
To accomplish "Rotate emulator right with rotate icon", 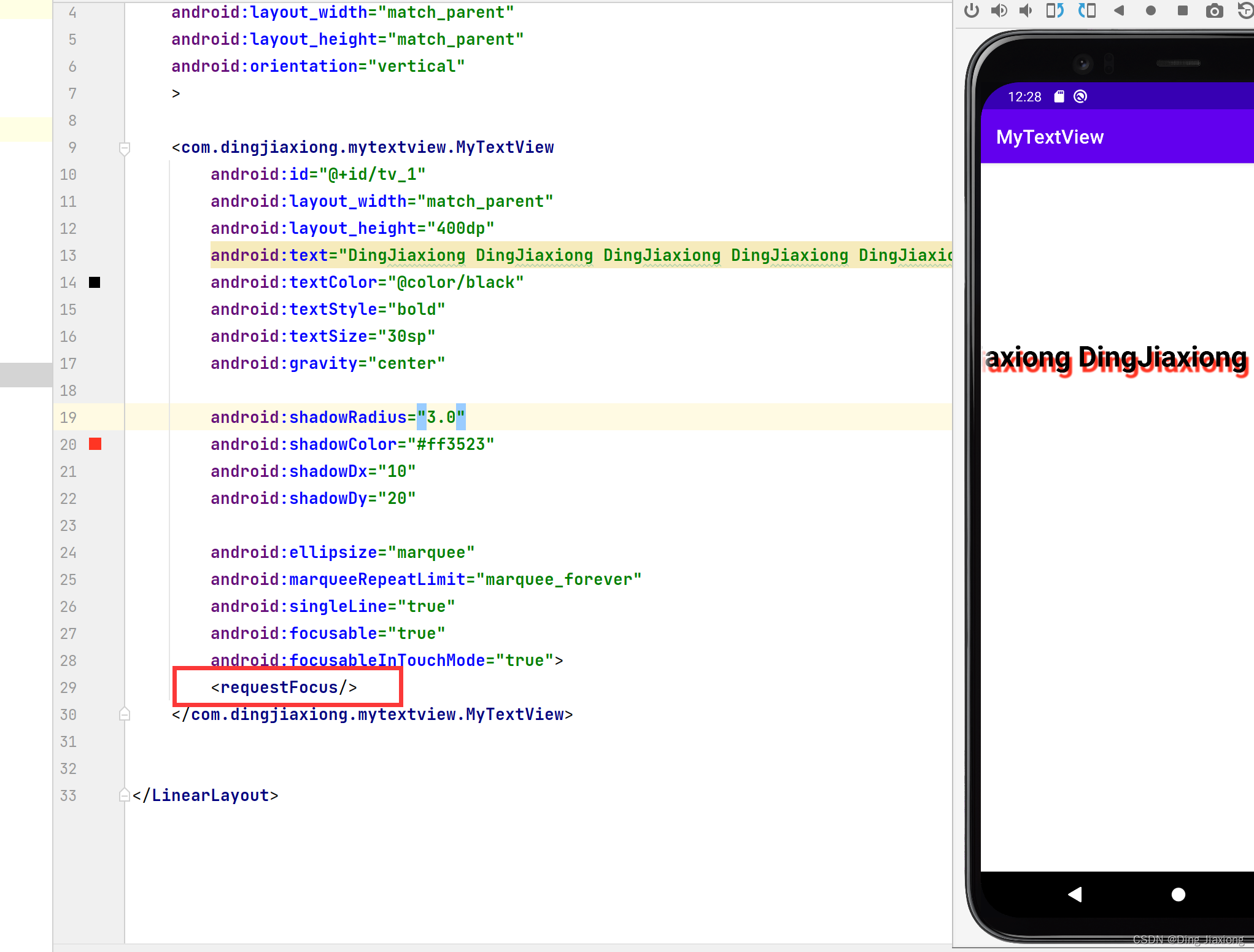I will point(1087,10).
